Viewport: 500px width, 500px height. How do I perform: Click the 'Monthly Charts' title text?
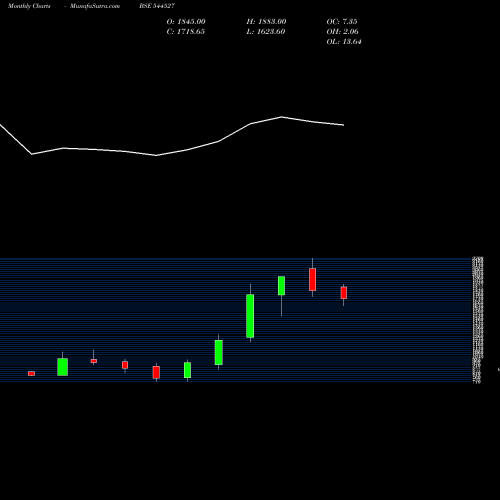coord(29,6)
